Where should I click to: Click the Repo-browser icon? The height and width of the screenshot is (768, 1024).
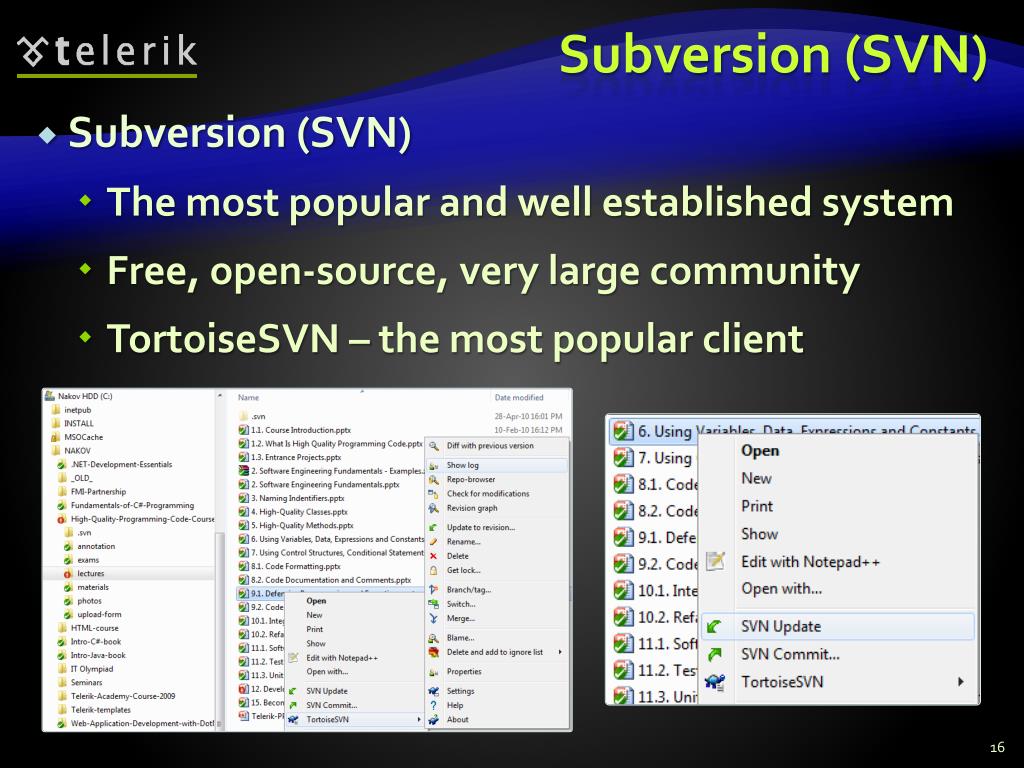(434, 480)
